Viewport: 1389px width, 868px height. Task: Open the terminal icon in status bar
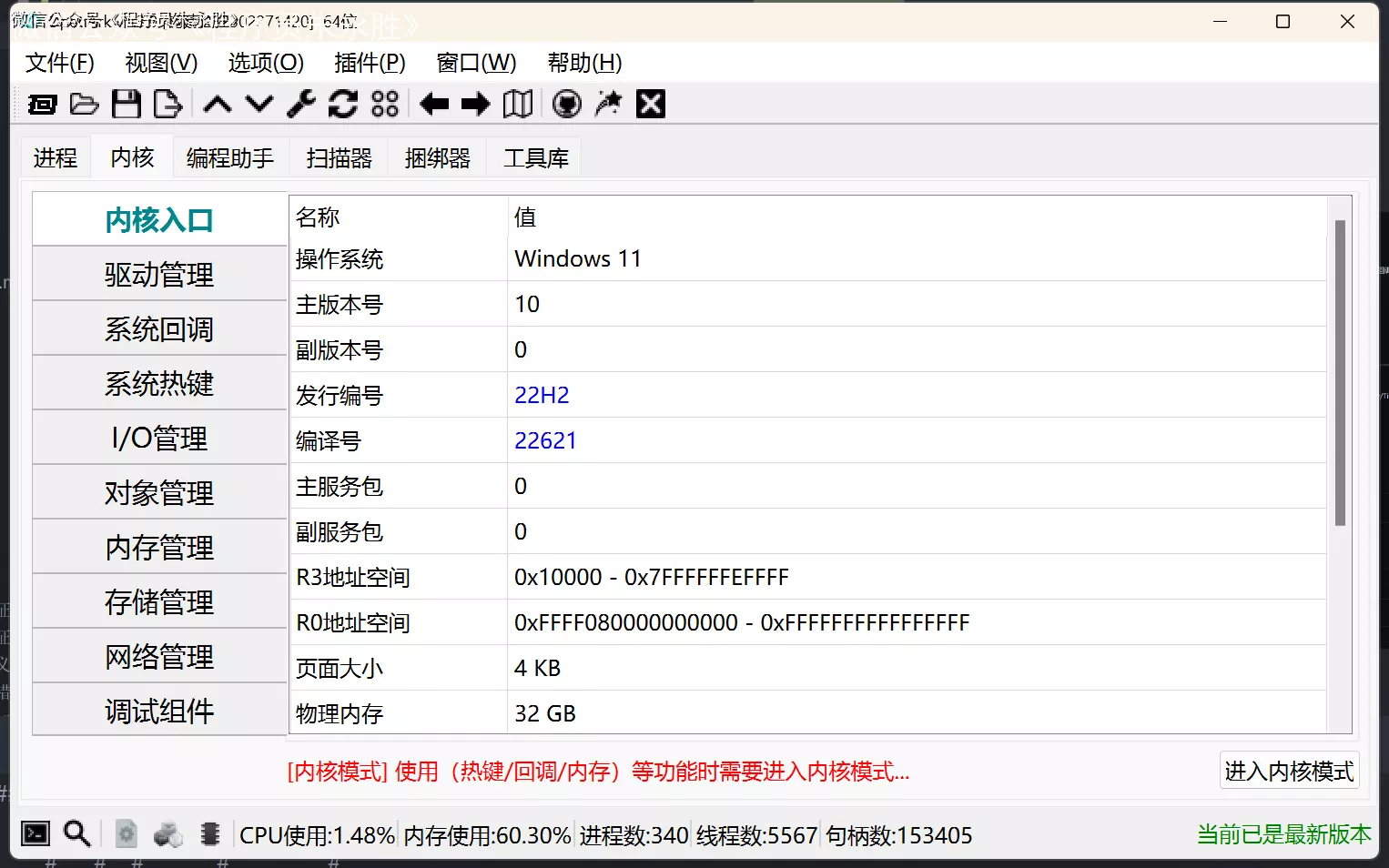point(35,833)
